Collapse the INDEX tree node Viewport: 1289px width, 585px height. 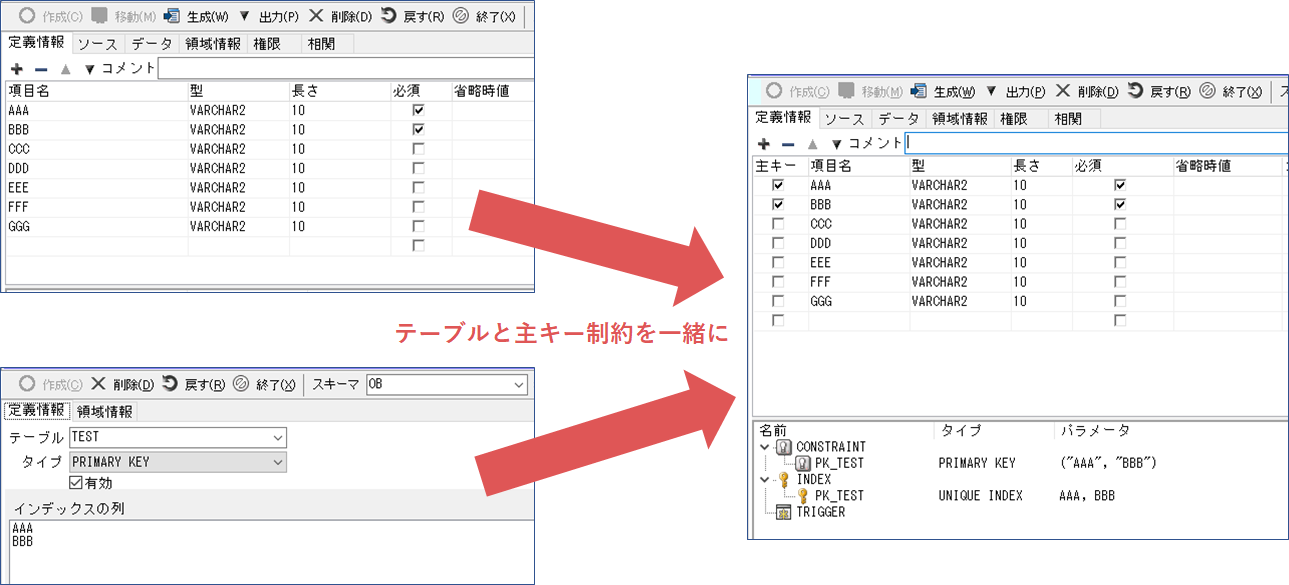(765, 479)
